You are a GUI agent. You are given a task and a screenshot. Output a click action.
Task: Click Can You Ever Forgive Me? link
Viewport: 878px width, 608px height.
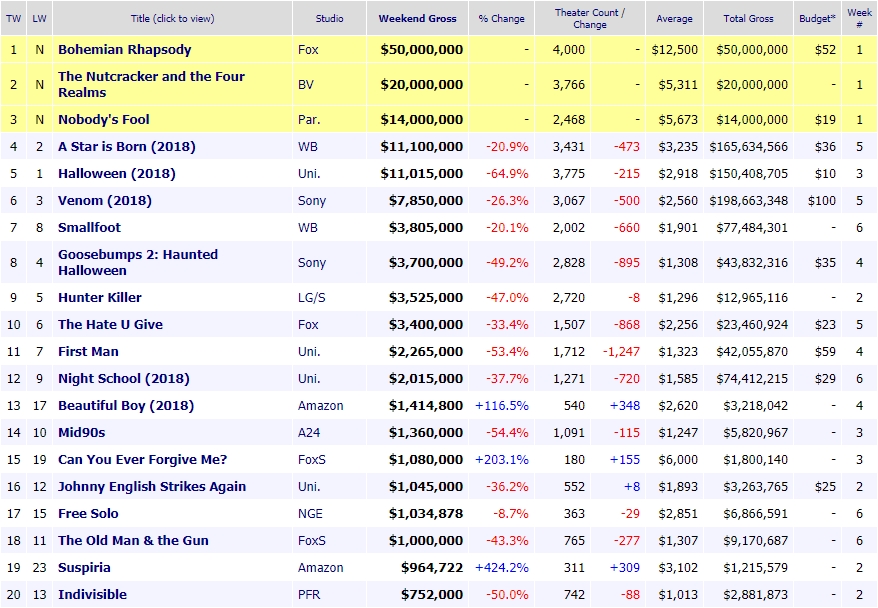[x=142, y=460]
